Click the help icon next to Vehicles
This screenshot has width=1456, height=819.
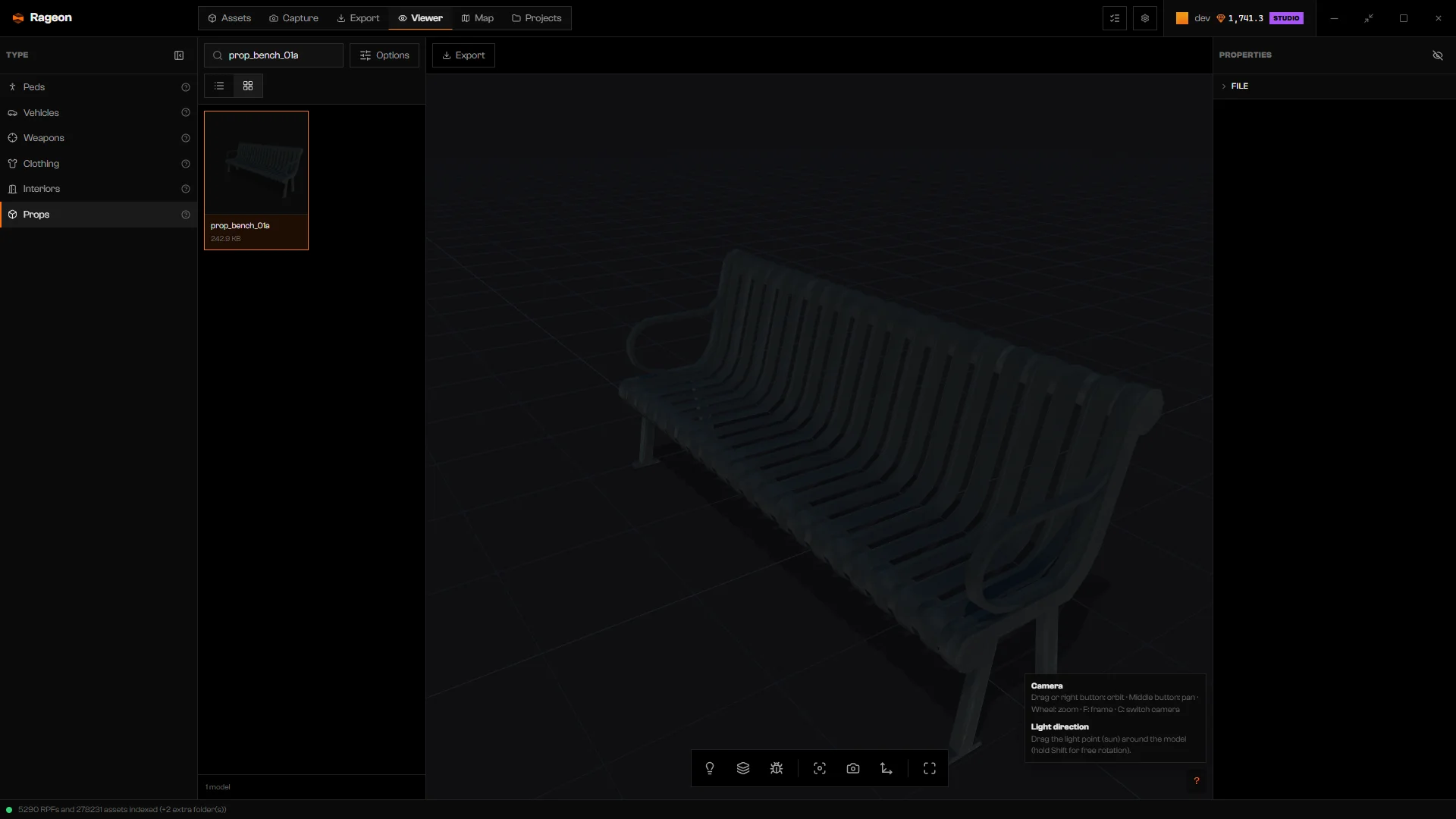point(186,112)
